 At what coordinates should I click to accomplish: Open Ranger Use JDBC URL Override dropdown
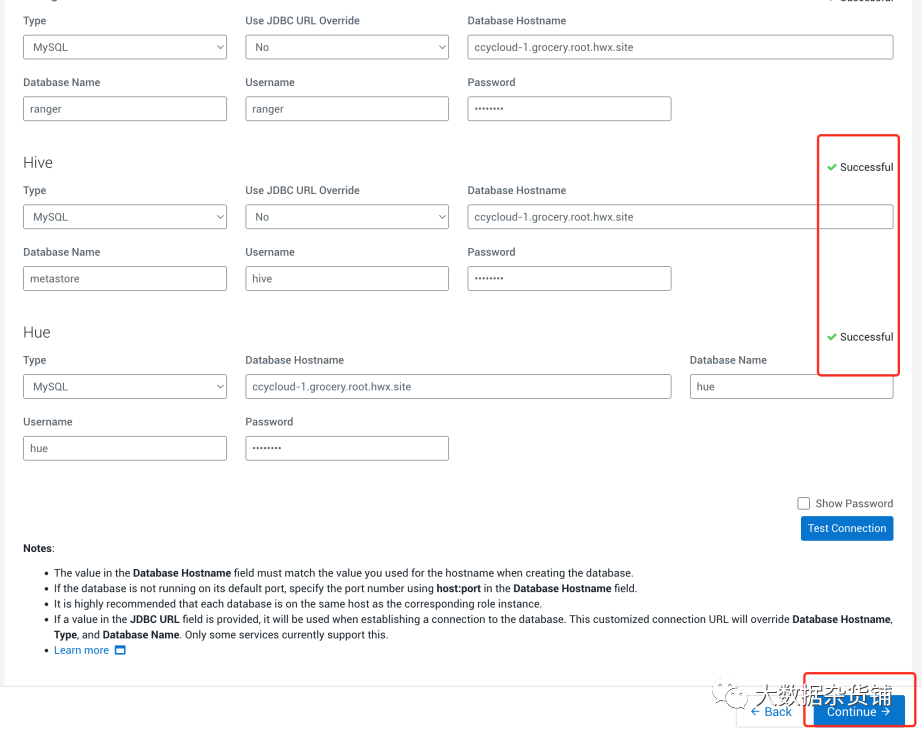tap(347, 47)
